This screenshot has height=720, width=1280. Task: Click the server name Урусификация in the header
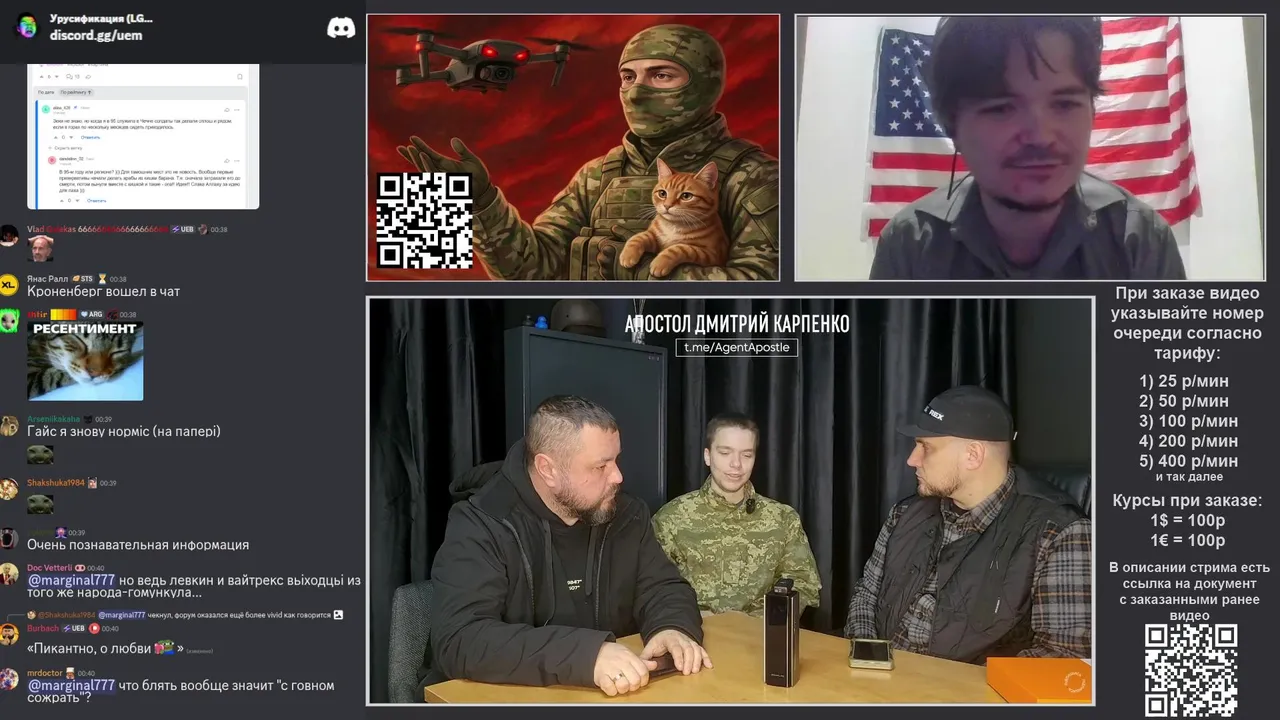tap(101, 18)
